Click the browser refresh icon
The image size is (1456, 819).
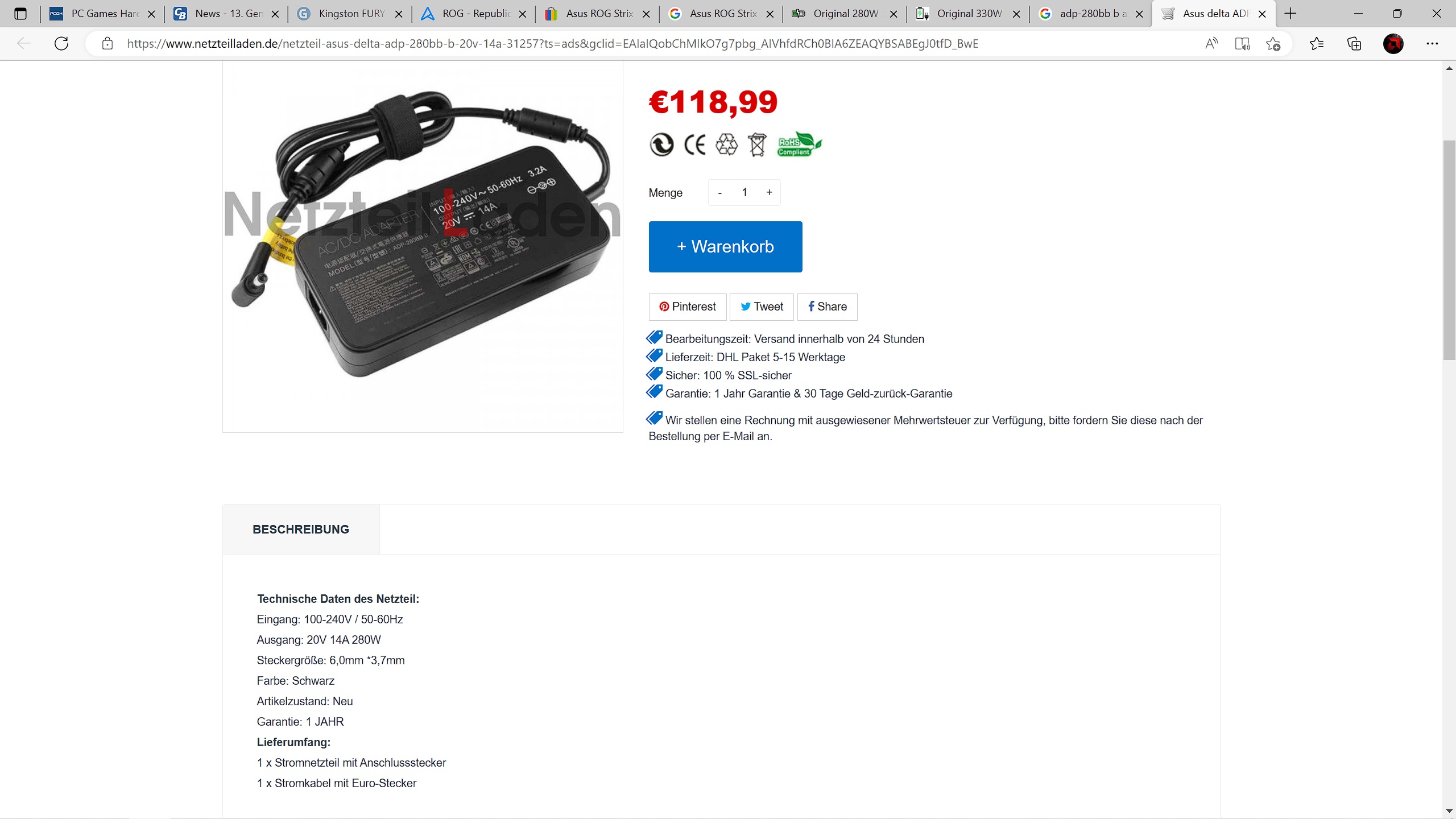click(61, 43)
